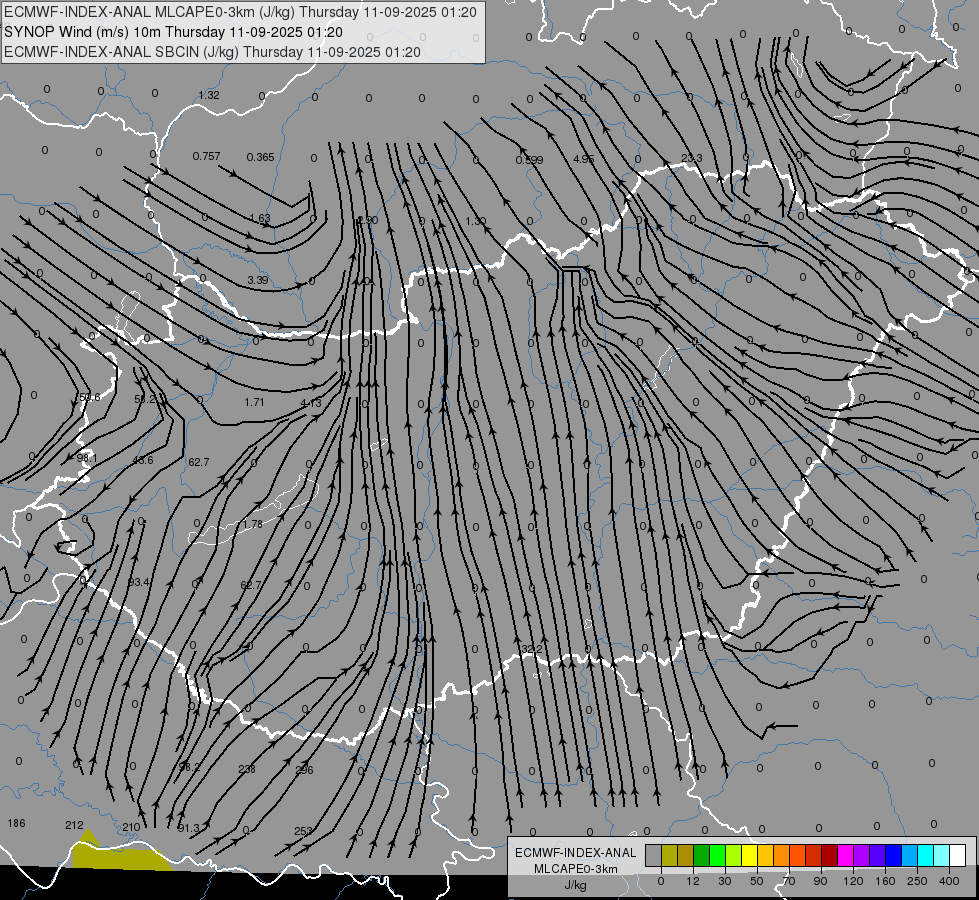Click the legend title ECMWF-INDEX-ANAL

pyautogui.click(x=575, y=853)
